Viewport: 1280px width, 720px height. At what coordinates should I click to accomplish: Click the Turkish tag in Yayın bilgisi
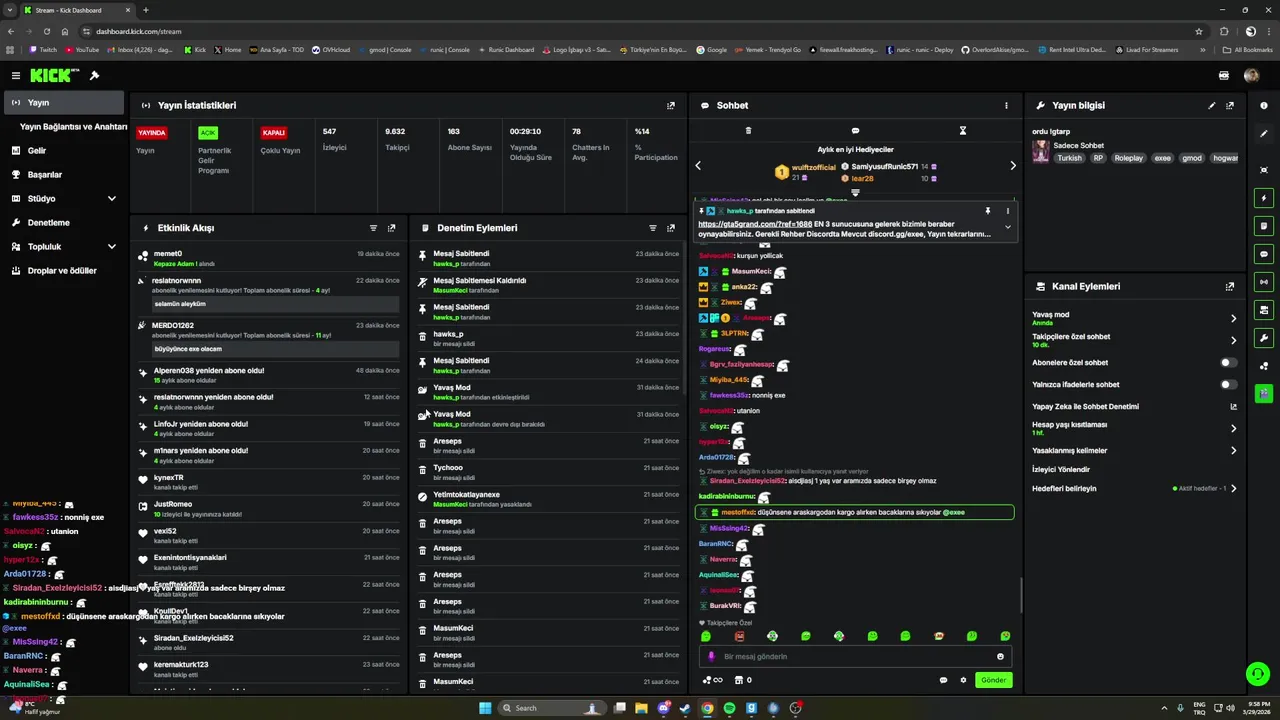(x=1070, y=158)
